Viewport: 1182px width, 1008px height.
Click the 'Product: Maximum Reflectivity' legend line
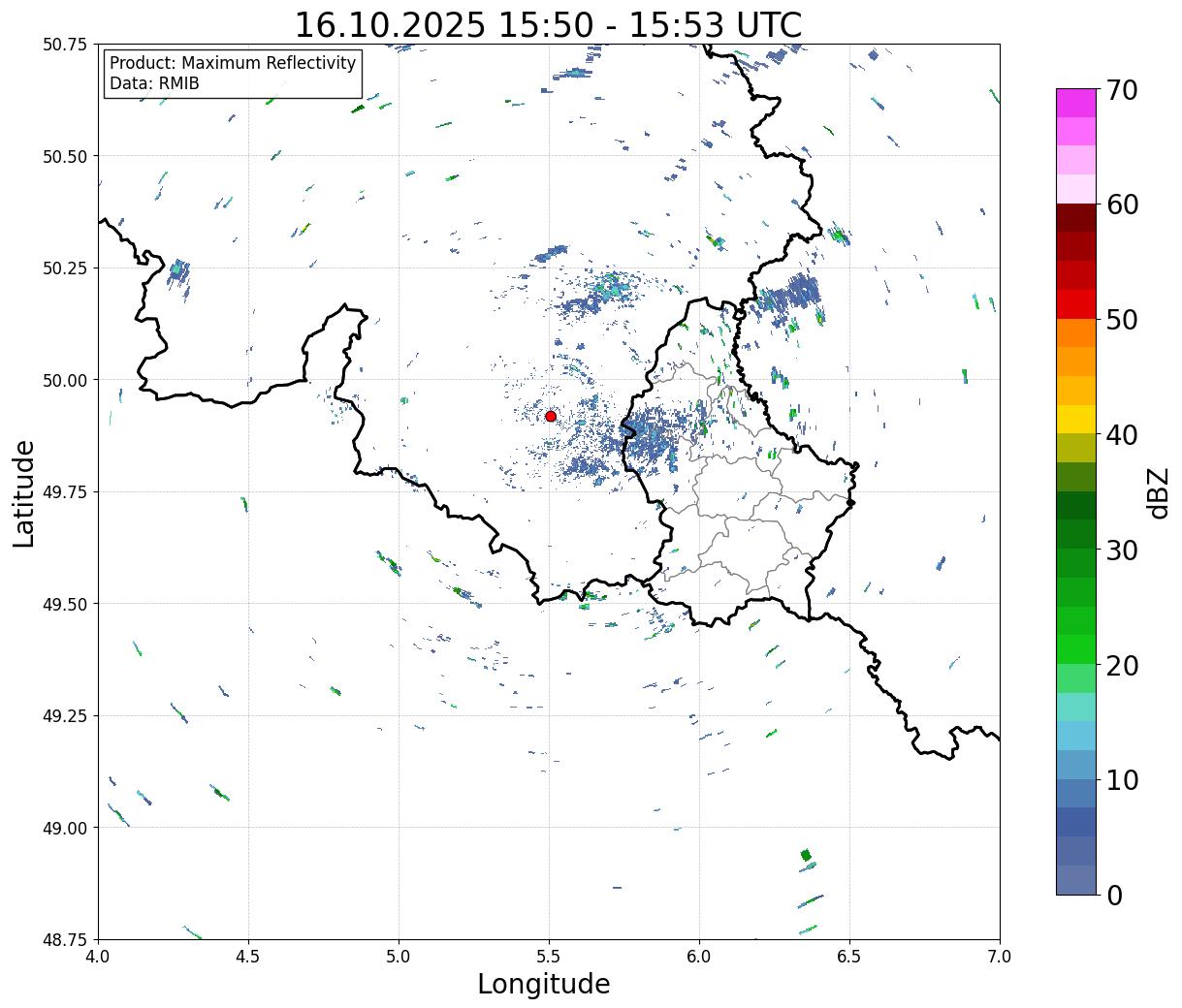233,63
